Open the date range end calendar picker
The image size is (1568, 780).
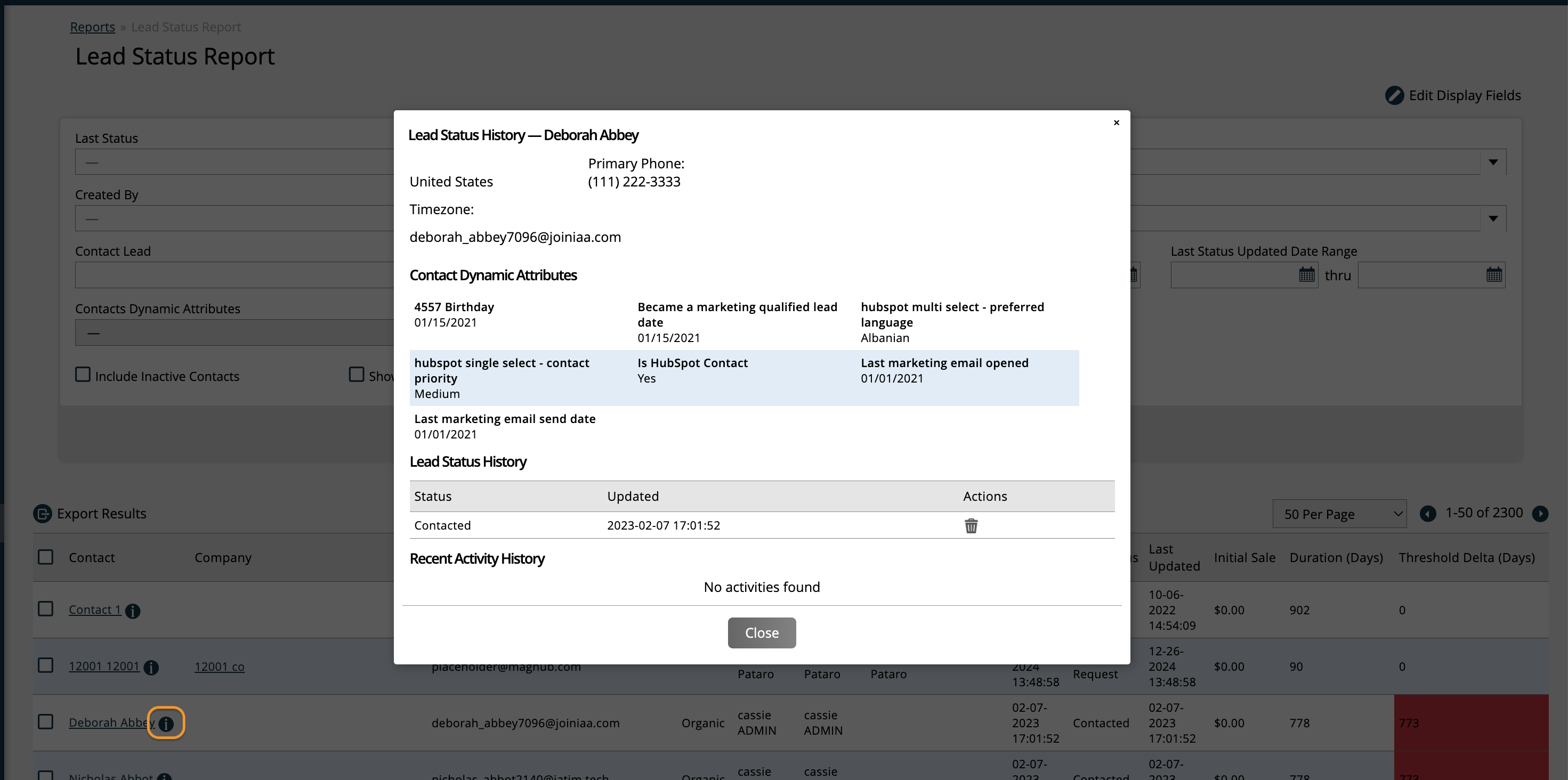1494,275
